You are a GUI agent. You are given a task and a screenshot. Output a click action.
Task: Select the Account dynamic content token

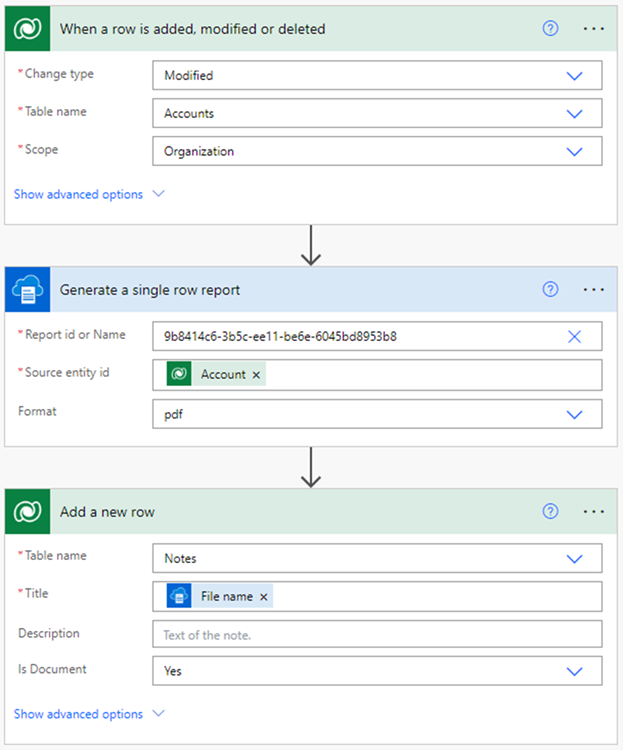point(216,374)
